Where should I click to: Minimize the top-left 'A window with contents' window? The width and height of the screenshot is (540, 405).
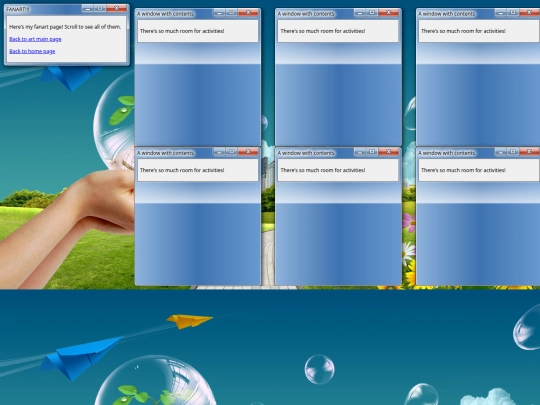[x=219, y=13]
